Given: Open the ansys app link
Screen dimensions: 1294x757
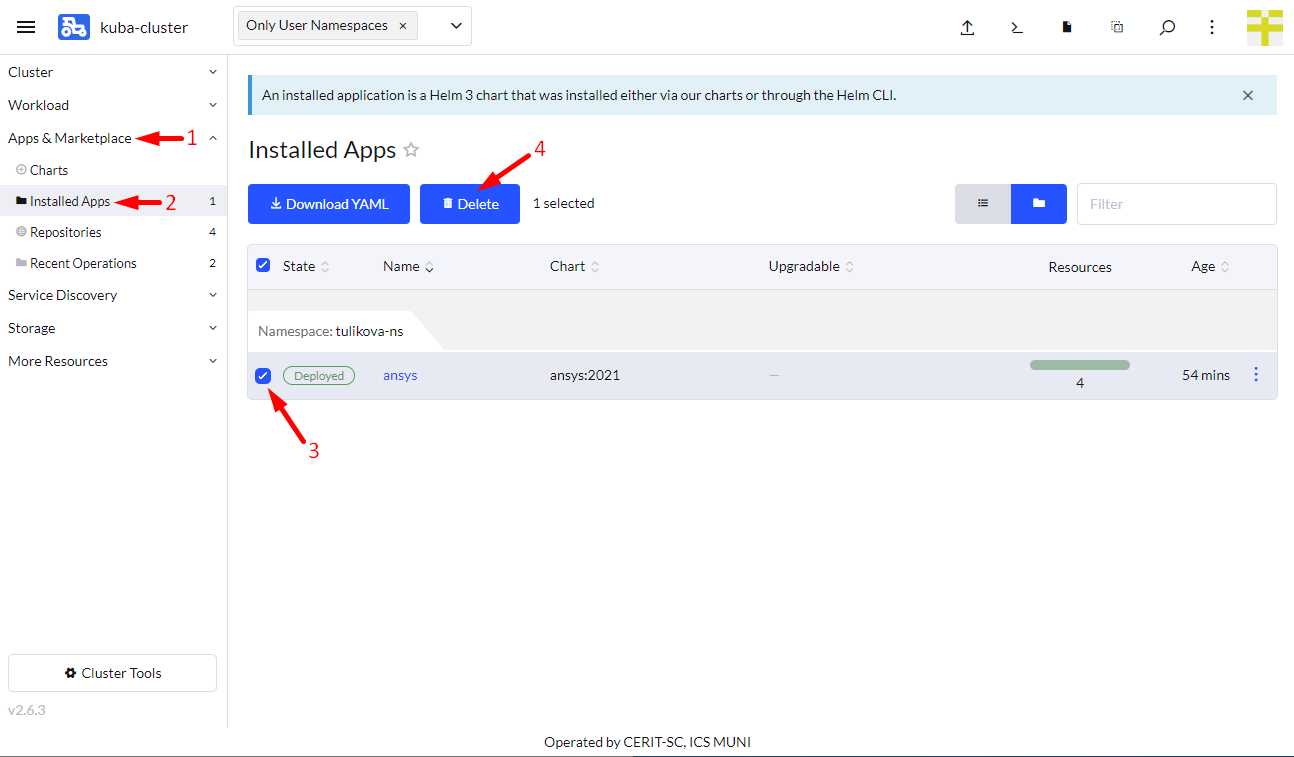Looking at the screenshot, I should point(400,375).
